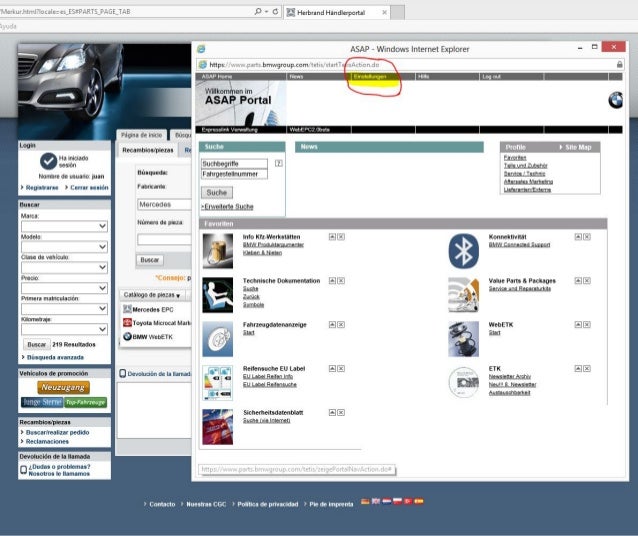The width and height of the screenshot is (638, 536).
Task: Remove the ETK favorite entry
Action: point(587,369)
